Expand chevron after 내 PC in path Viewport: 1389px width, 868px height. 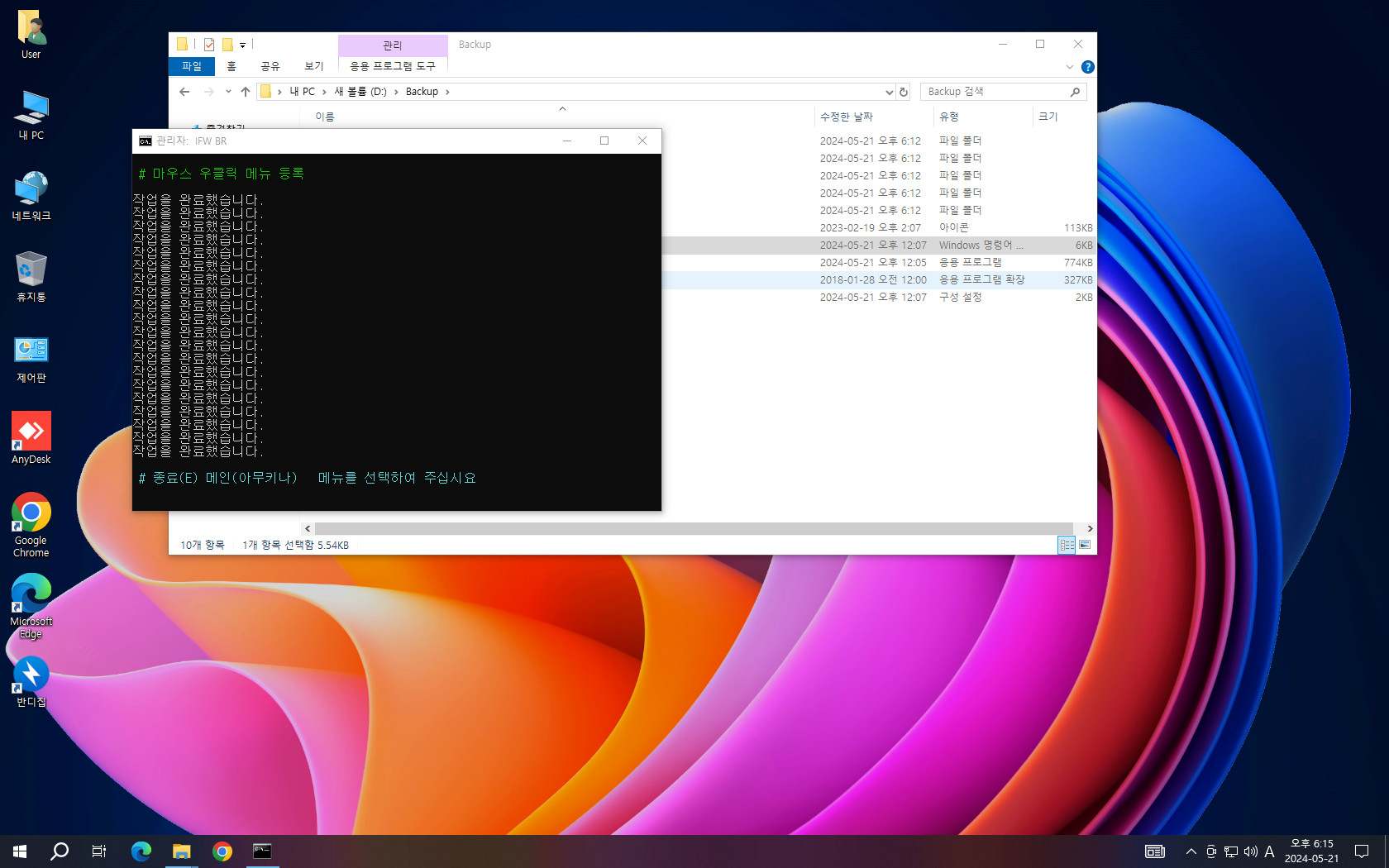pos(324,92)
